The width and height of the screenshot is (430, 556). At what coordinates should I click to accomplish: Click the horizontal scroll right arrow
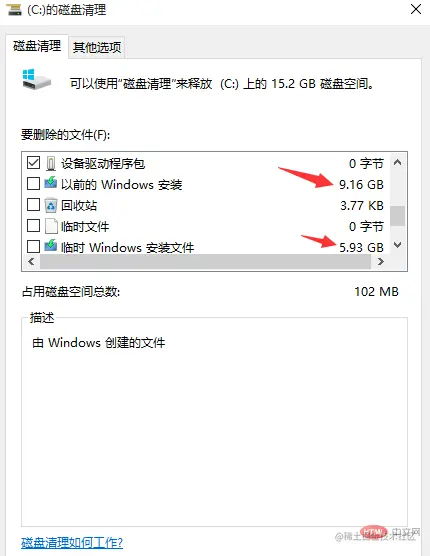[381, 262]
